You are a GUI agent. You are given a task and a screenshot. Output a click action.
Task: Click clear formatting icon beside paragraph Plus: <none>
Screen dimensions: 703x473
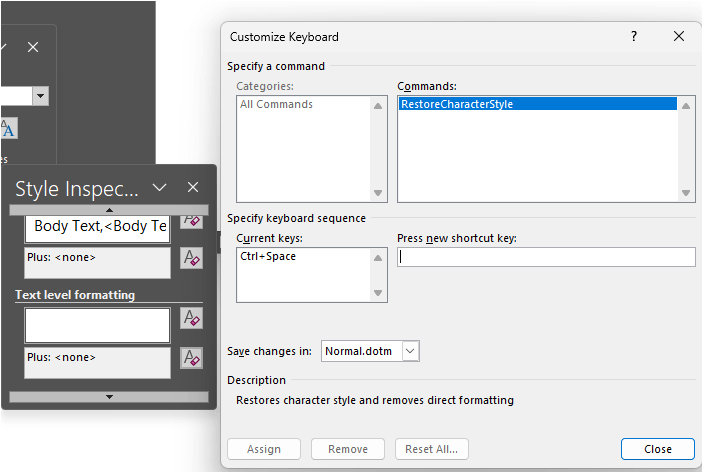tap(192, 258)
